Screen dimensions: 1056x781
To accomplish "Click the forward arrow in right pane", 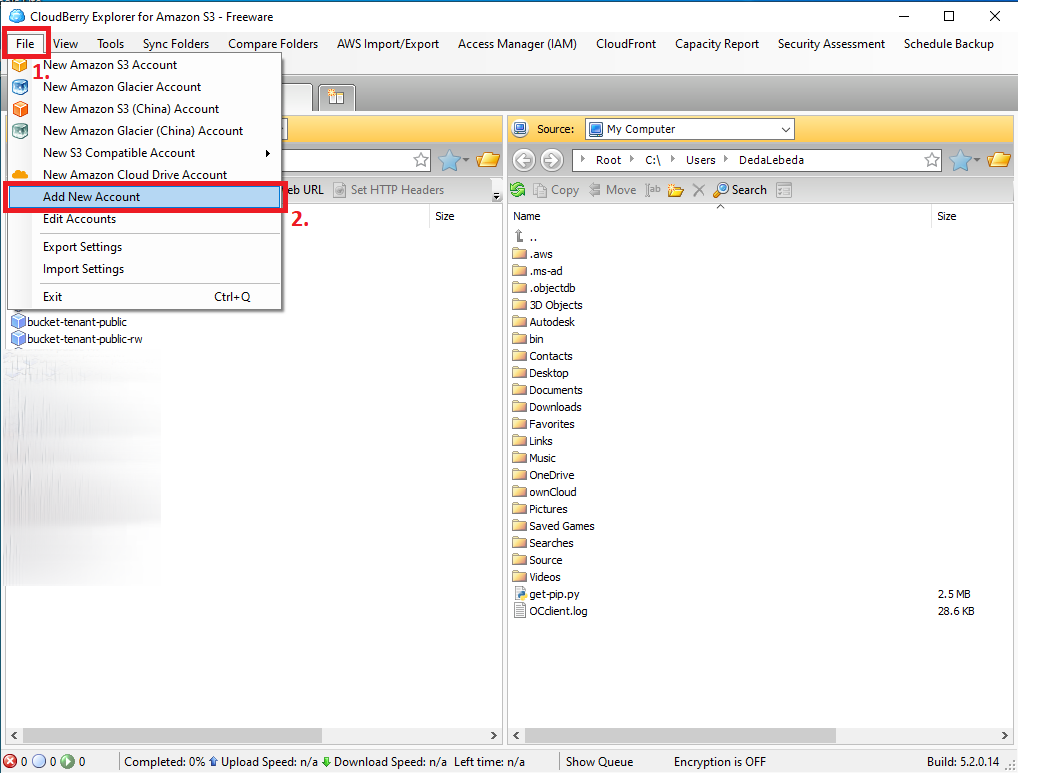I will (x=551, y=160).
